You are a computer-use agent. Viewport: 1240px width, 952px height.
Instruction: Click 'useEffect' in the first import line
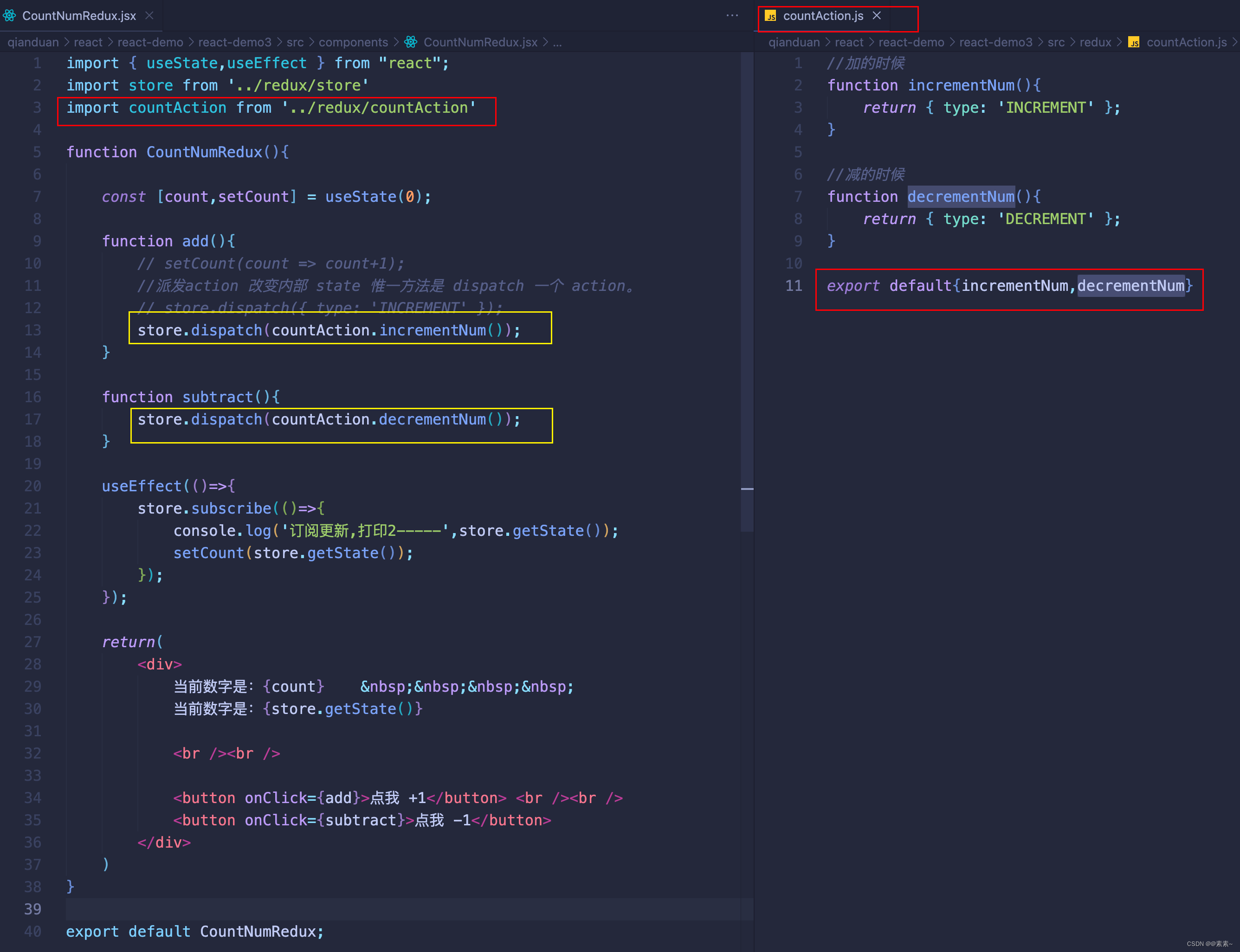pos(267,63)
